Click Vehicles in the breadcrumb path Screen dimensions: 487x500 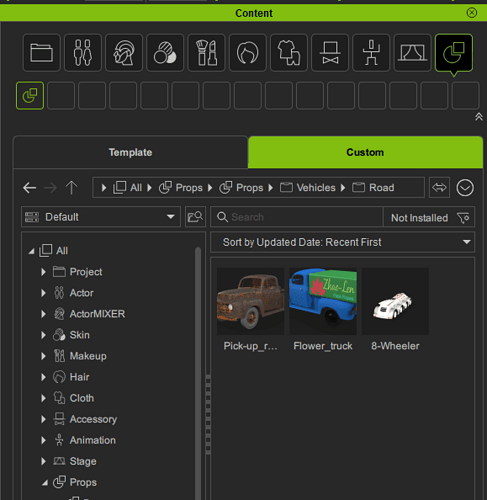316,188
